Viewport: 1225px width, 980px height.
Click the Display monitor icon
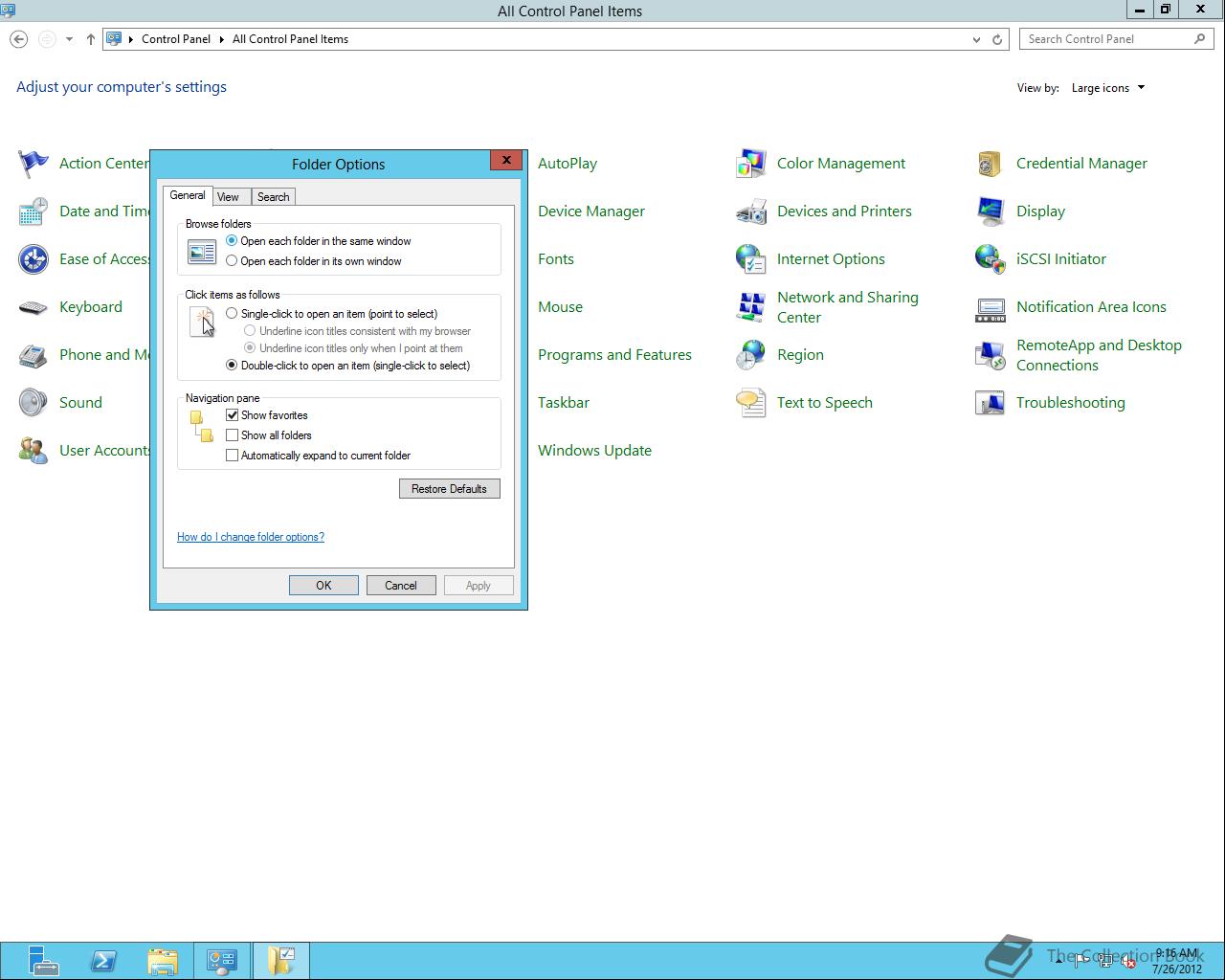tap(991, 212)
